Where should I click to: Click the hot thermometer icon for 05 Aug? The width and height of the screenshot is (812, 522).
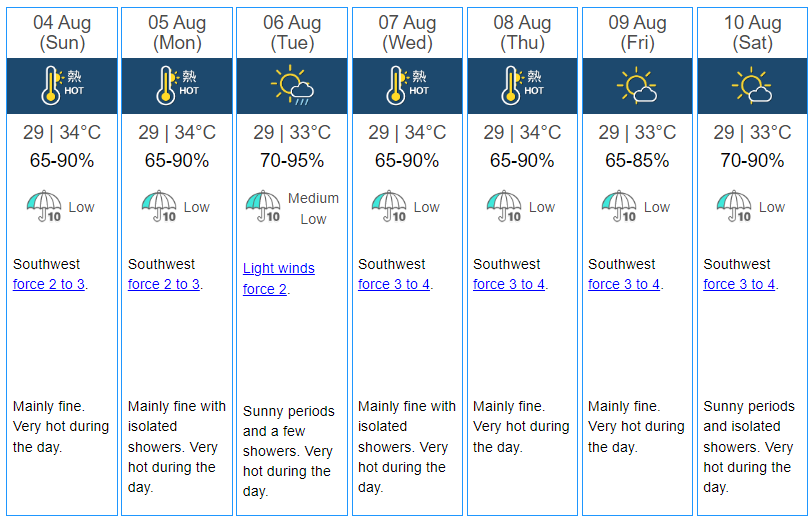pyautogui.click(x=177, y=85)
